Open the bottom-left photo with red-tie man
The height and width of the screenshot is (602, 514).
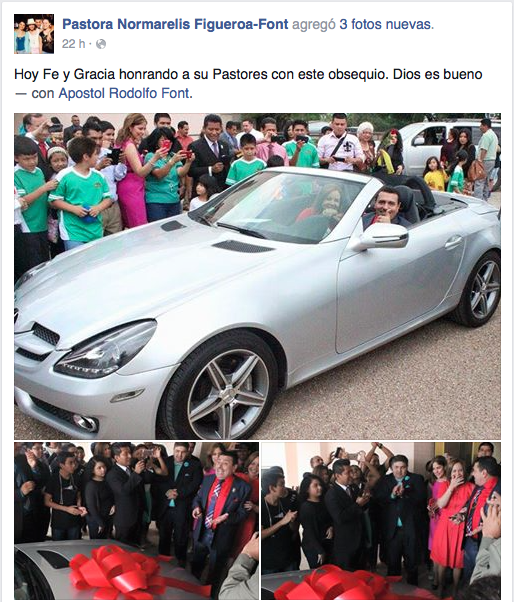click(x=136, y=521)
